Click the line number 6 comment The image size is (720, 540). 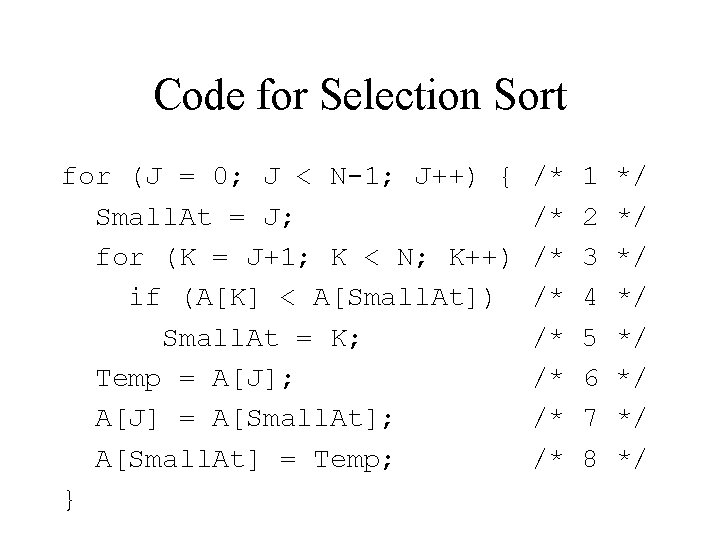[590, 378]
